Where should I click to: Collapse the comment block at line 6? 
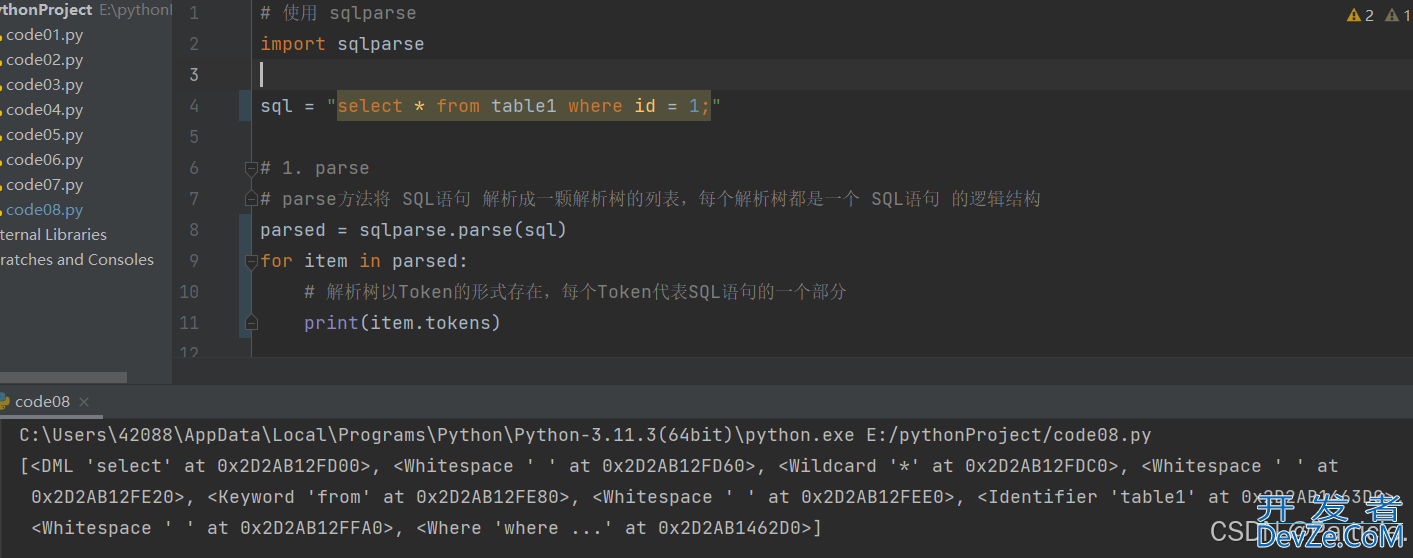coord(251,168)
